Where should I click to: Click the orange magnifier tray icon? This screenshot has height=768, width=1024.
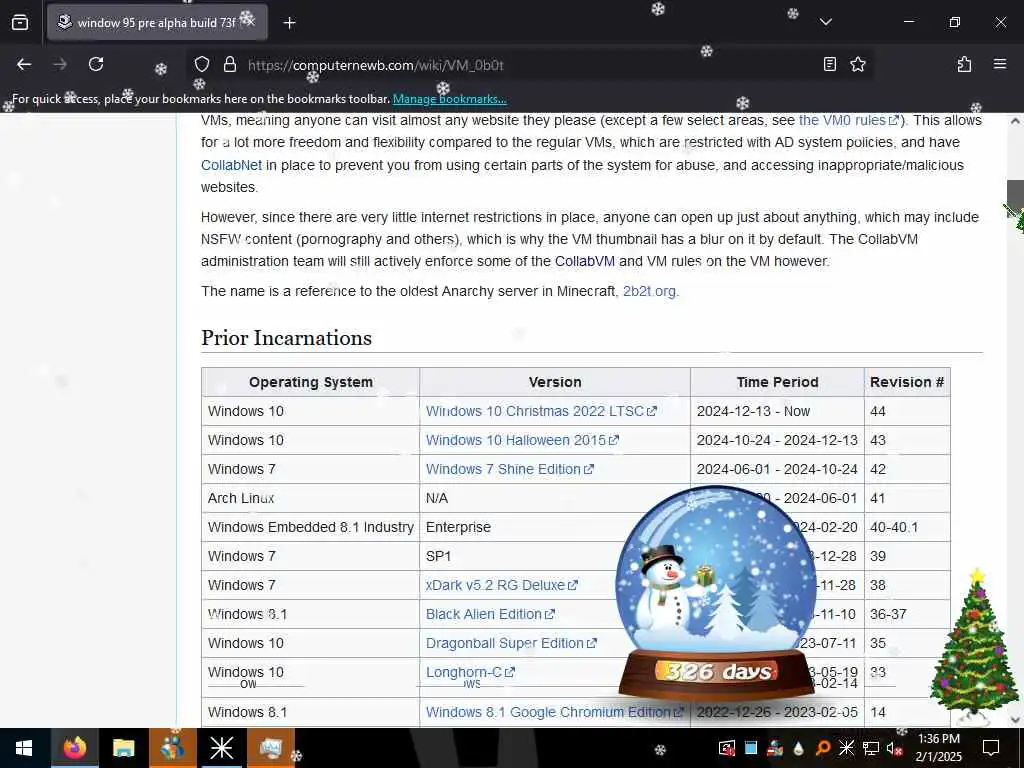point(822,748)
